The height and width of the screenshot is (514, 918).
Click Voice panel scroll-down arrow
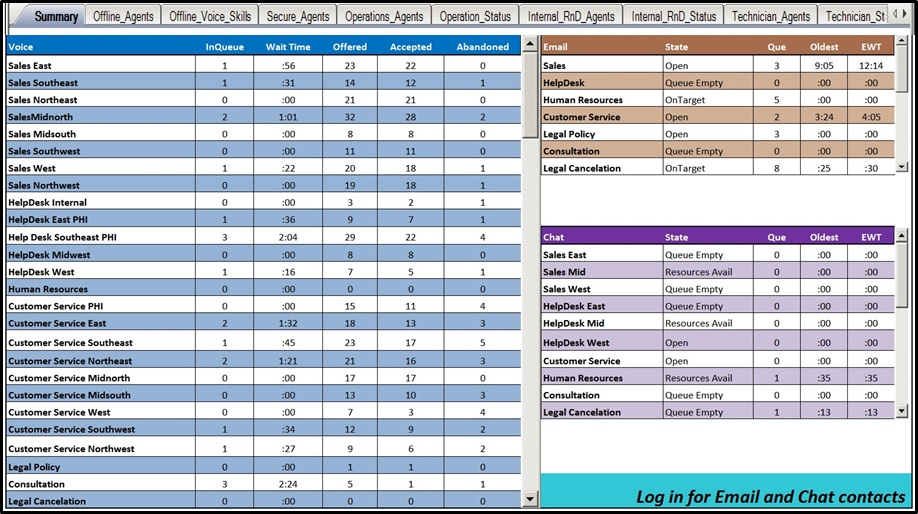click(530, 499)
